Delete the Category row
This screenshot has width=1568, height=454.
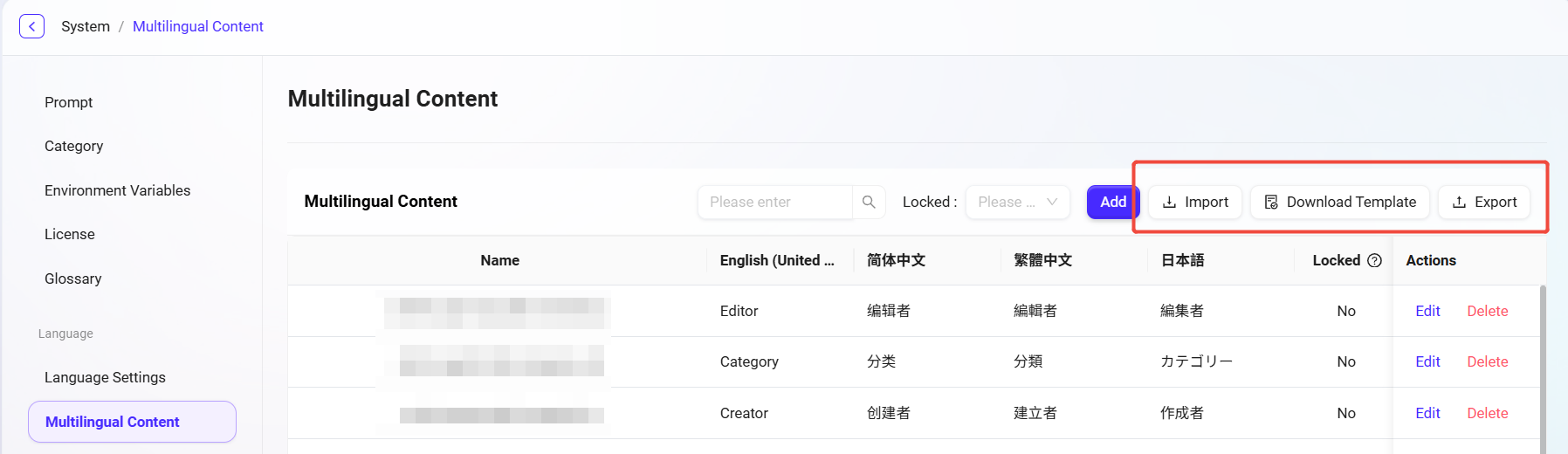click(1487, 361)
